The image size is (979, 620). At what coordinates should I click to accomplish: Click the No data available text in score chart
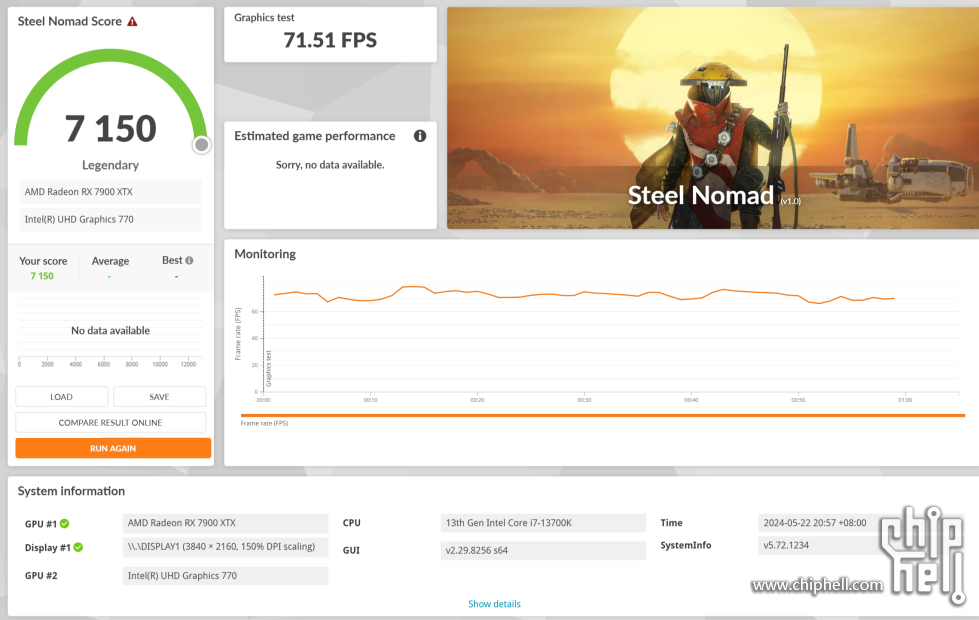[111, 330]
